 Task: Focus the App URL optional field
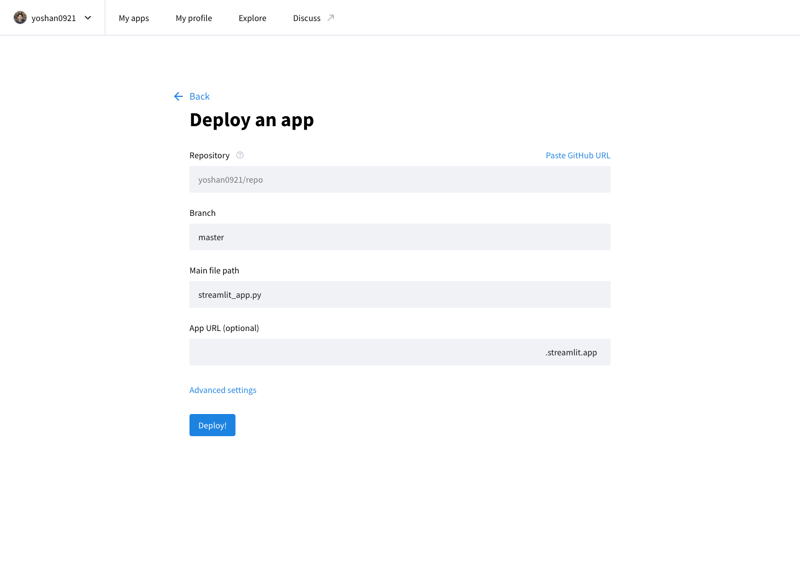[399, 352]
